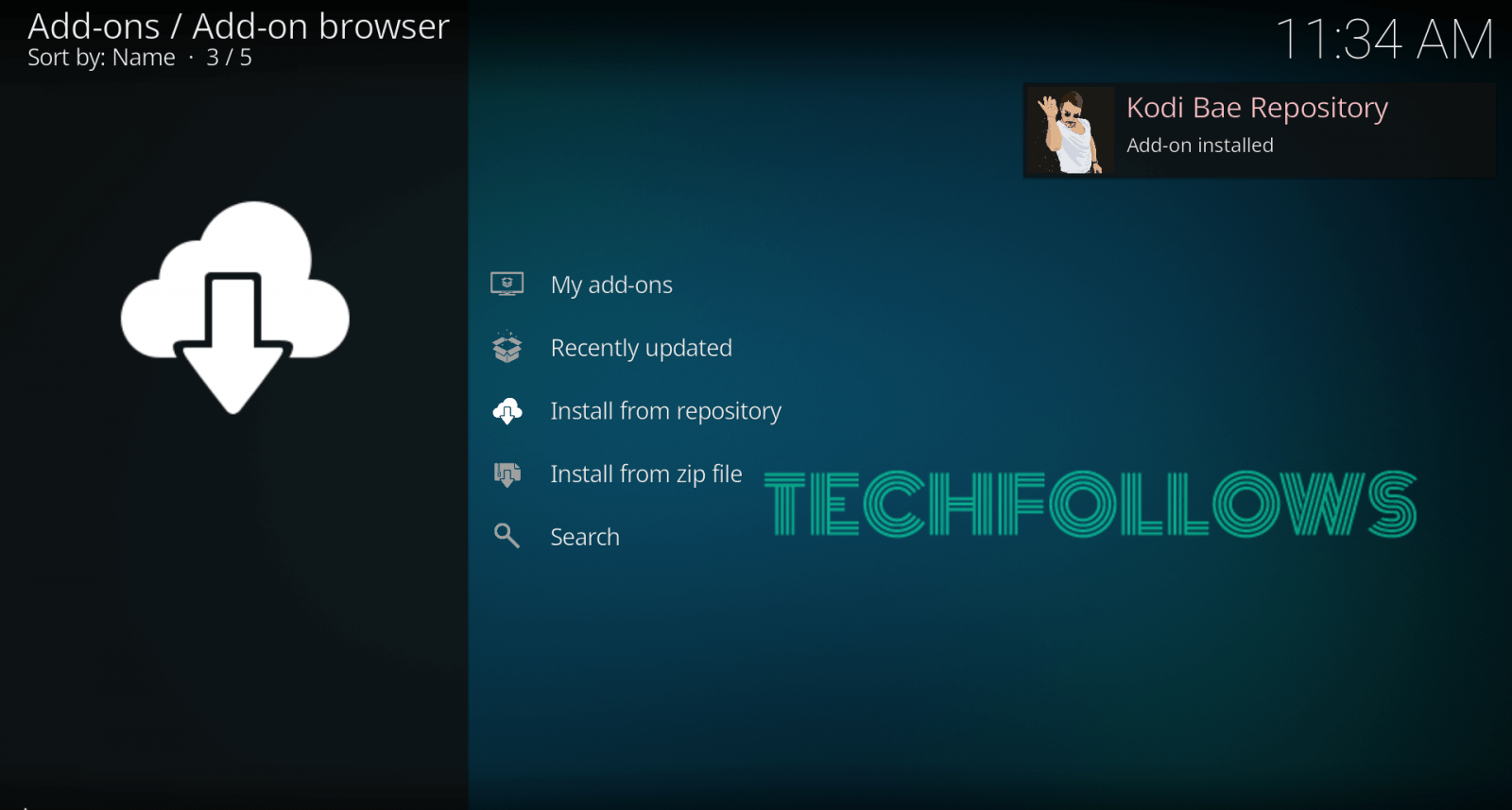Open Search entry
Image resolution: width=1512 pixels, height=810 pixels.
(585, 537)
